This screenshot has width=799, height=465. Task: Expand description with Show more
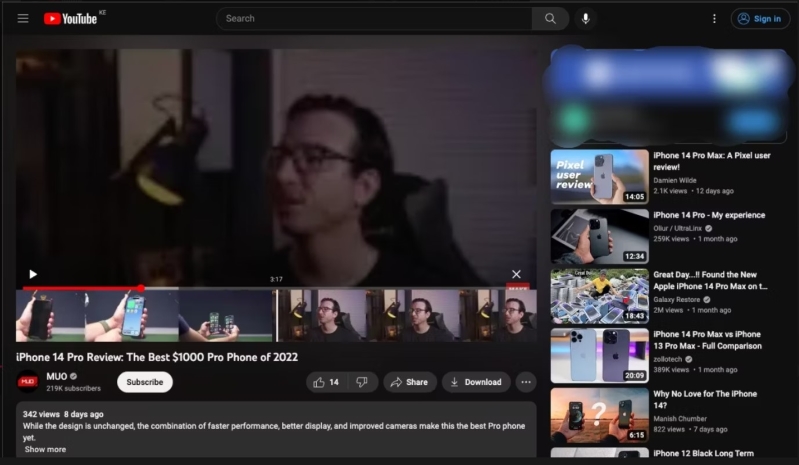(45, 449)
